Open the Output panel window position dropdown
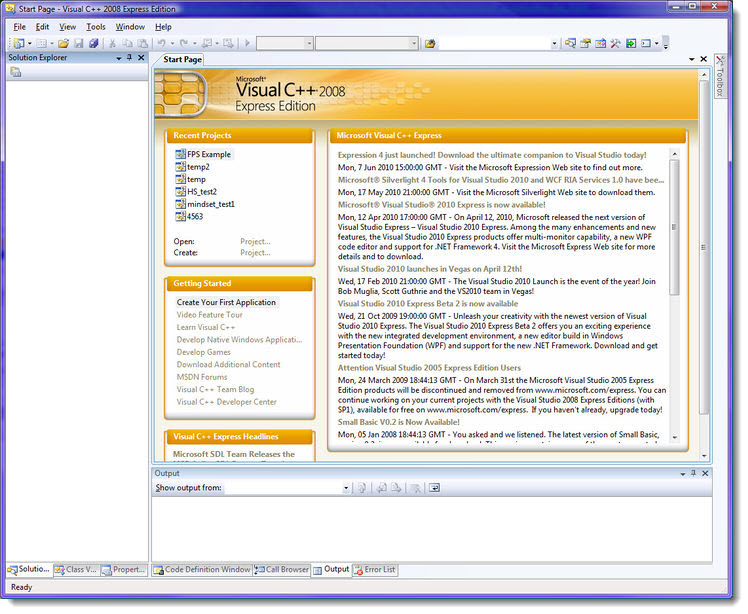The width and height of the screenshot is (748, 614). (x=683, y=474)
